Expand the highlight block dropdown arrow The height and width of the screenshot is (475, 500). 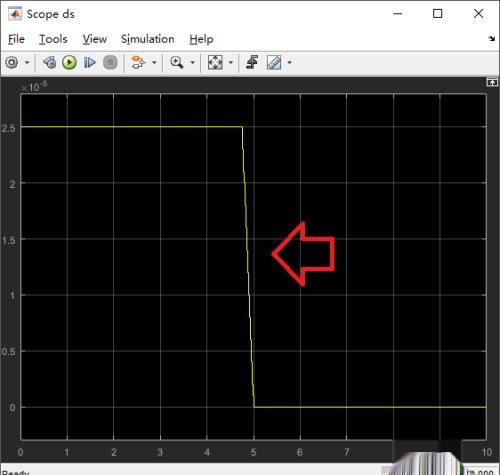tap(154, 62)
